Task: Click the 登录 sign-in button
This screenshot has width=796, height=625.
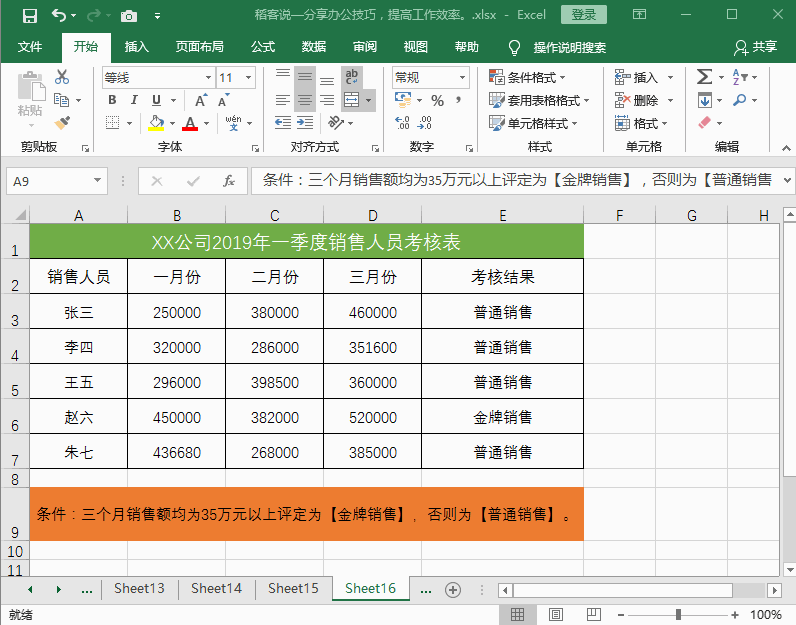Action: click(x=583, y=15)
